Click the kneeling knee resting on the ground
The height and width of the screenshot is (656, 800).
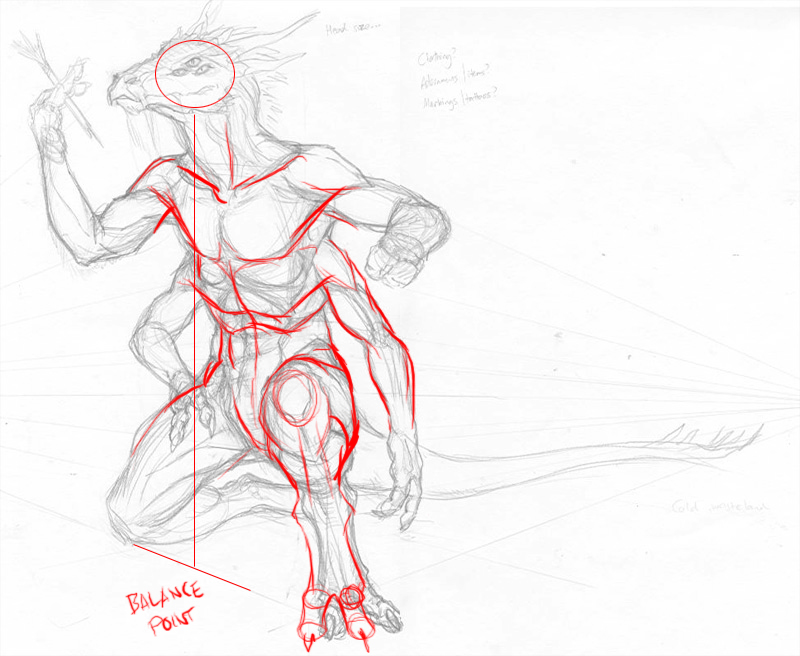point(130,520)
